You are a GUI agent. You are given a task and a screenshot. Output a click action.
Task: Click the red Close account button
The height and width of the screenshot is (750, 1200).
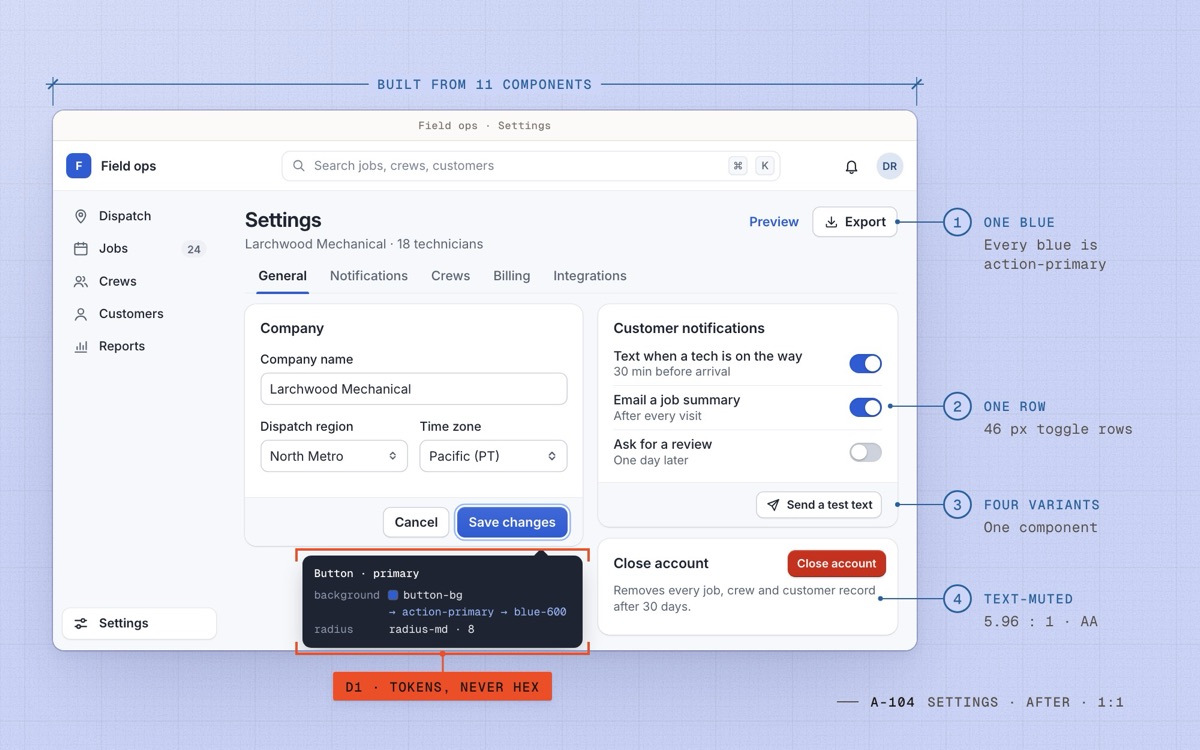click(x=837, y=563)
